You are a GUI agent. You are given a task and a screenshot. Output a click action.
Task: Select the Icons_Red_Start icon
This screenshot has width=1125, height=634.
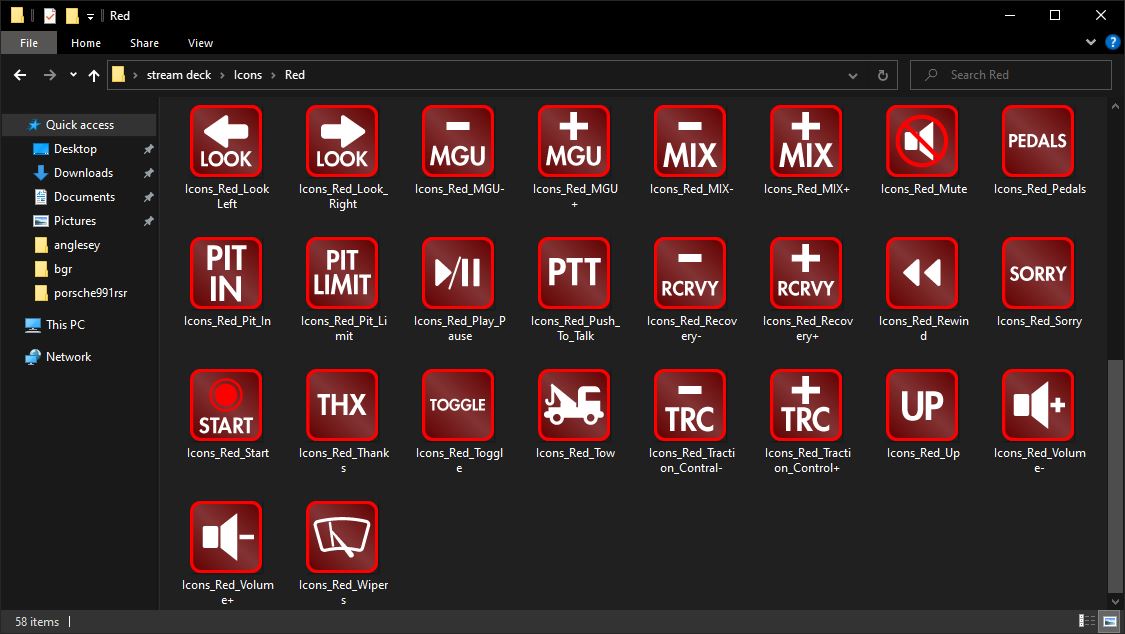click(225, 405)
